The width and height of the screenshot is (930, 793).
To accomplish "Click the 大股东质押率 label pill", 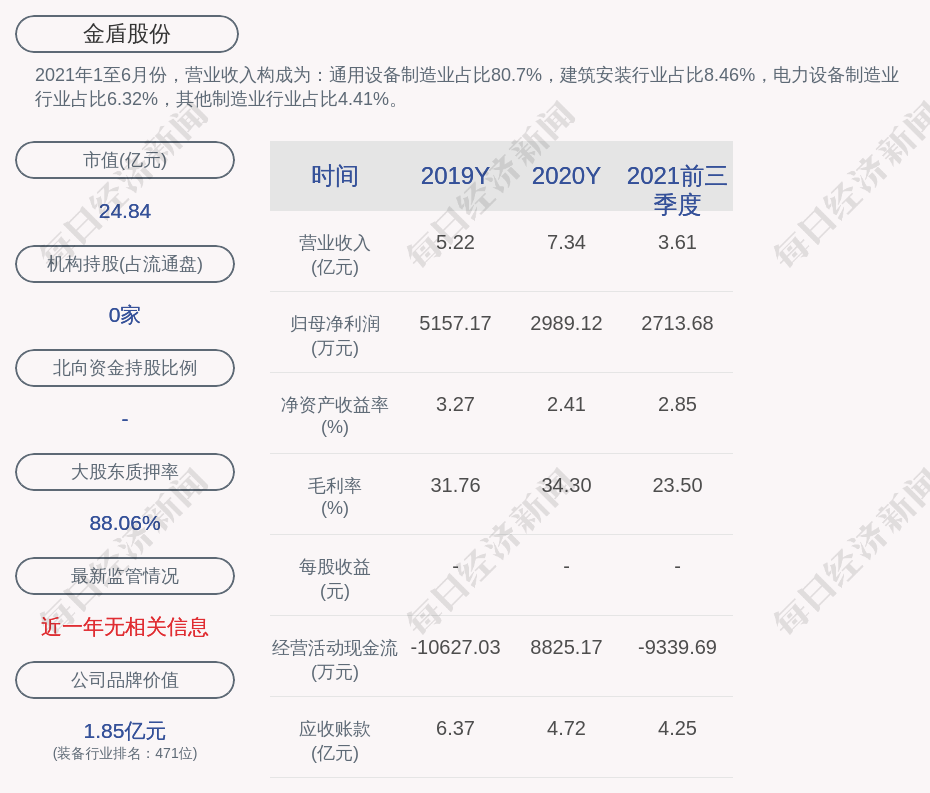I will pos(125,472).
